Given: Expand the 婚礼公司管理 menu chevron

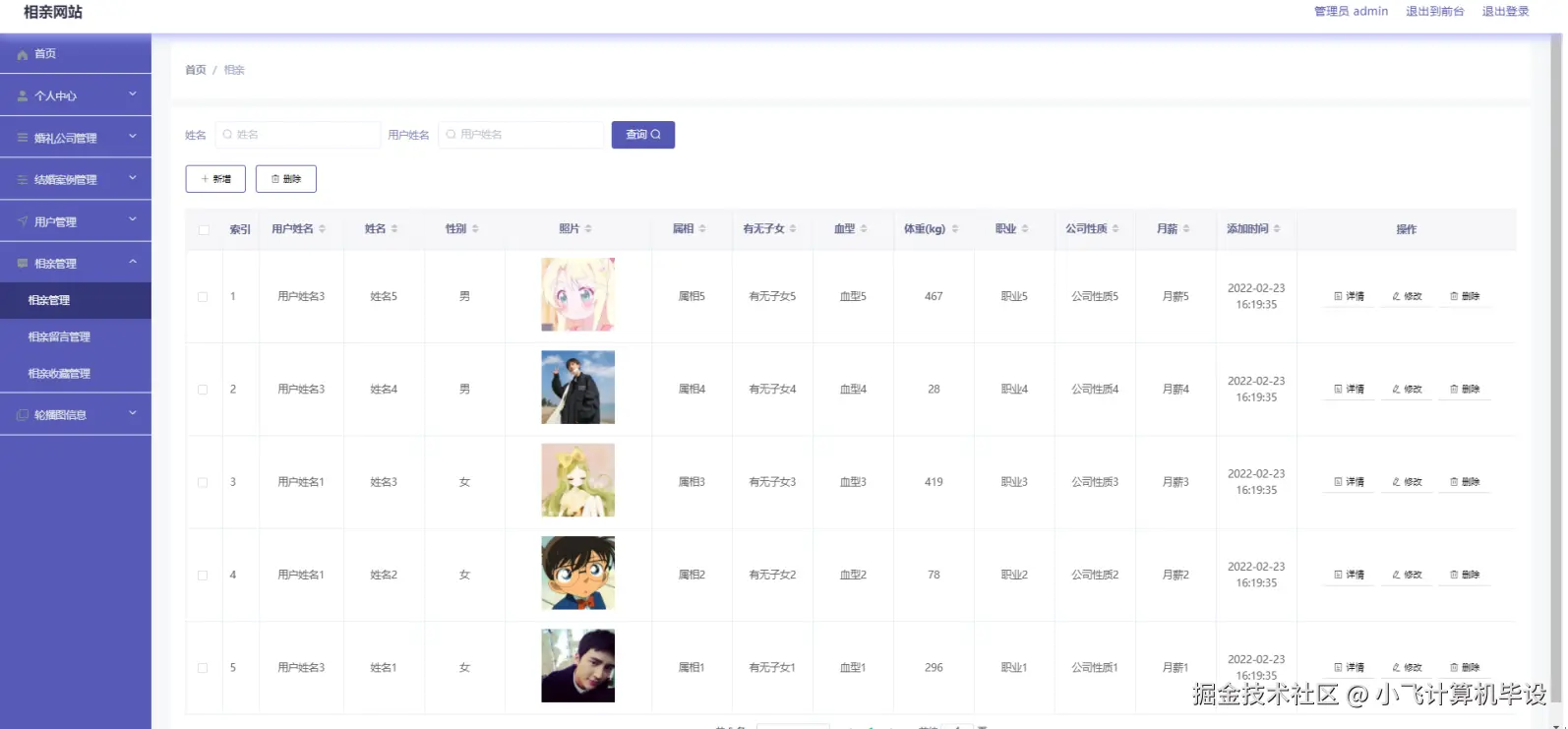Looking at the screenshot, I should tap(133, 137).
